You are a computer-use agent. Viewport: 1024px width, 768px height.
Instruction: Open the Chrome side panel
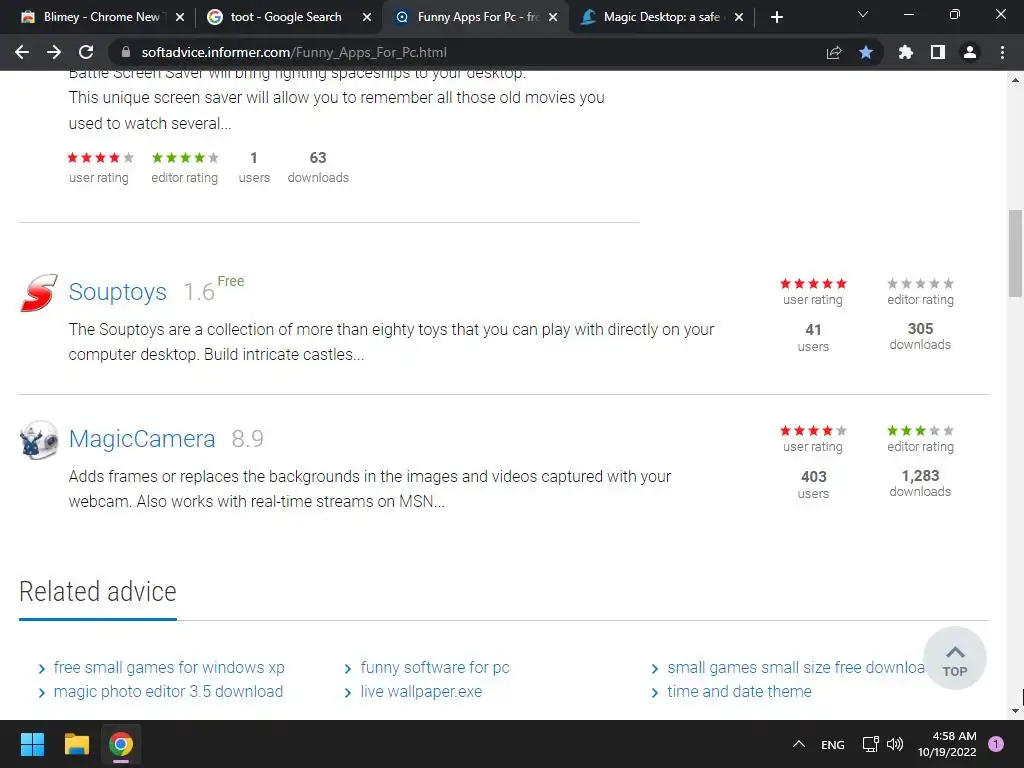click(x=938, y=52)
